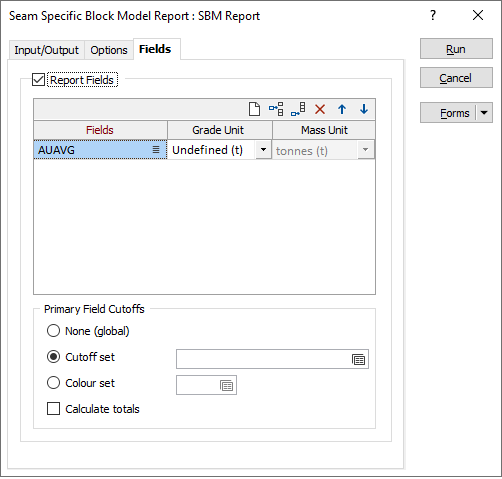This screenshot has height=479, width=502.
Task: Click the append row icon
Action: [x=298, y=109]
